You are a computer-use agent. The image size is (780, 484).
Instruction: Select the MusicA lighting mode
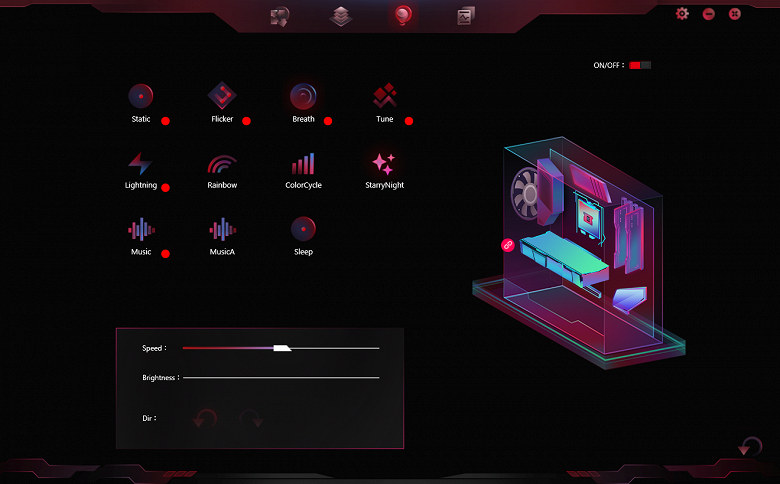tap(222, 230)
